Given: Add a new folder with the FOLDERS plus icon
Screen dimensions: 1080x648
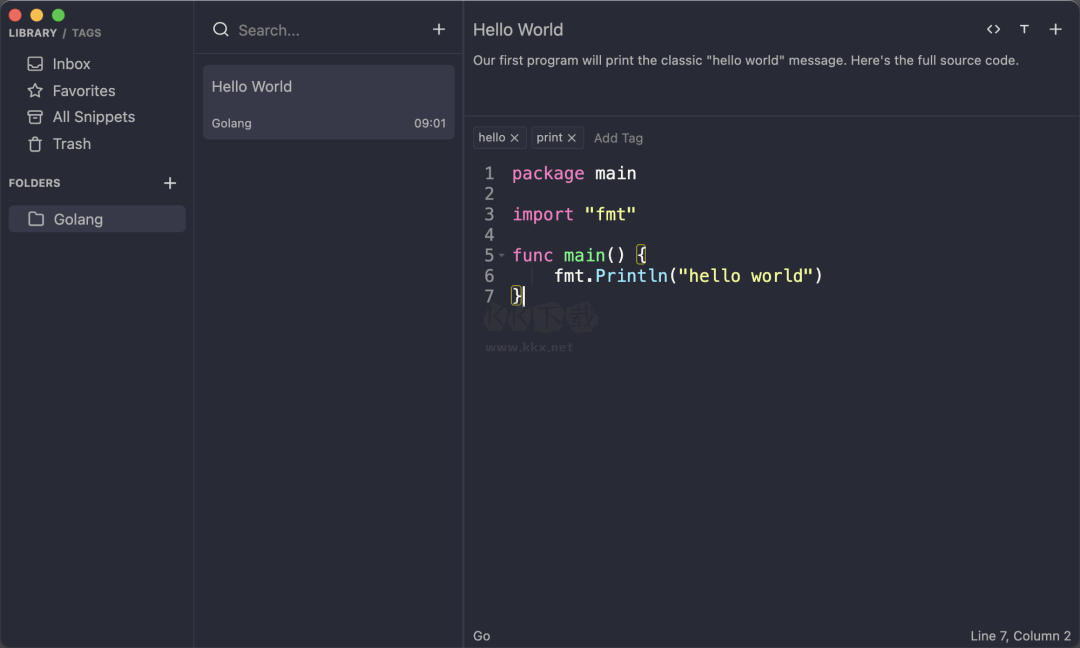Looking at the screenshot, I should [x=170, y=183].
